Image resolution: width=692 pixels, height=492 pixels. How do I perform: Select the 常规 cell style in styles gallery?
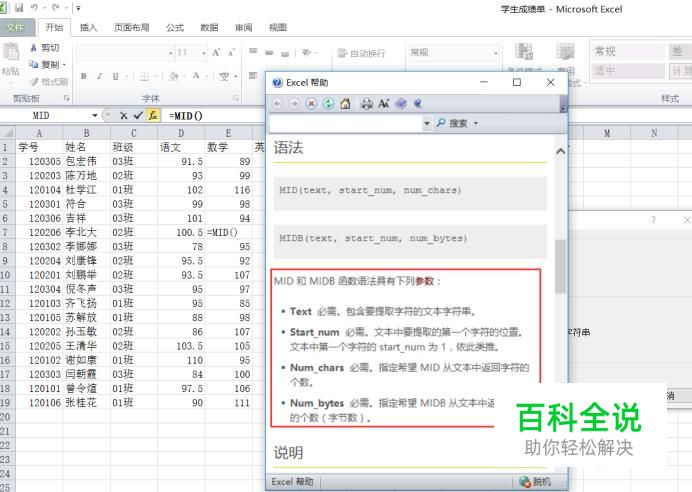click(x=628, y=51)
